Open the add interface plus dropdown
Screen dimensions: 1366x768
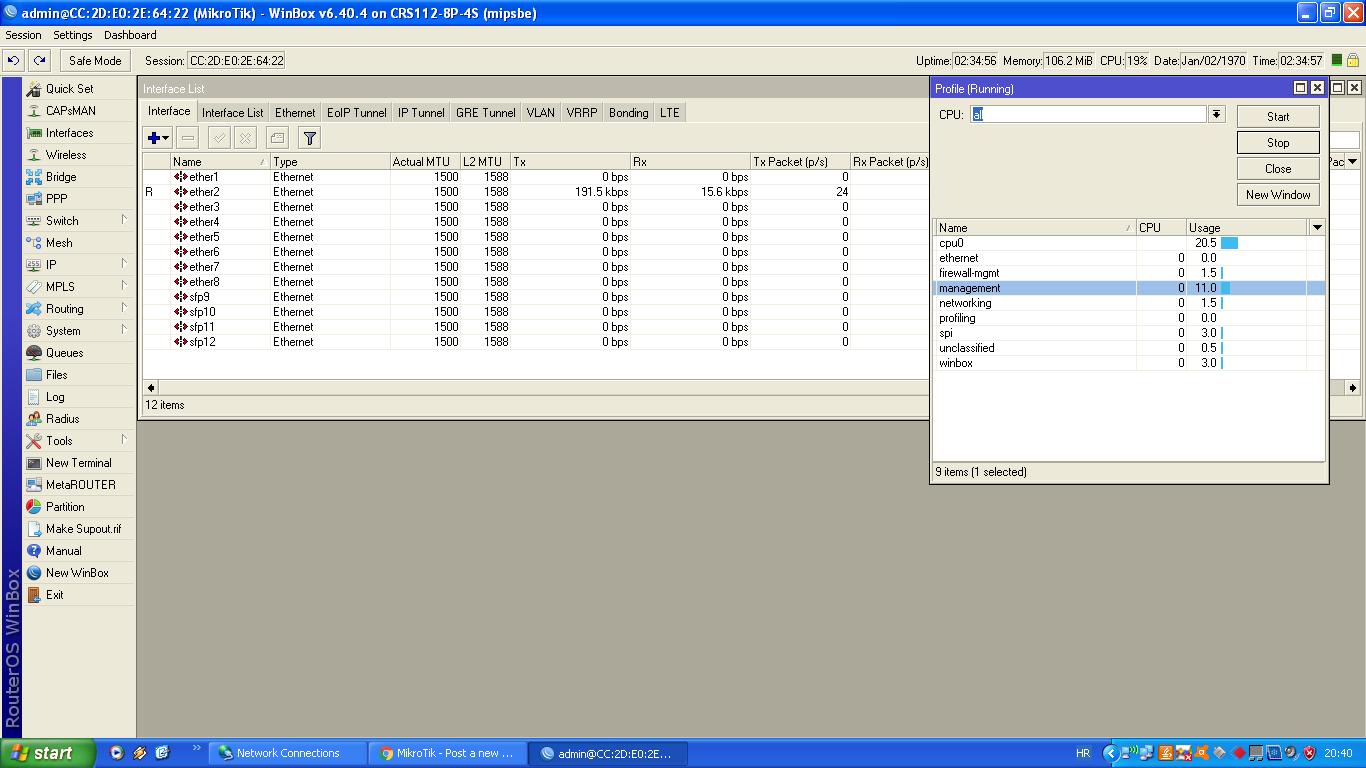click(x=158, y=138)
